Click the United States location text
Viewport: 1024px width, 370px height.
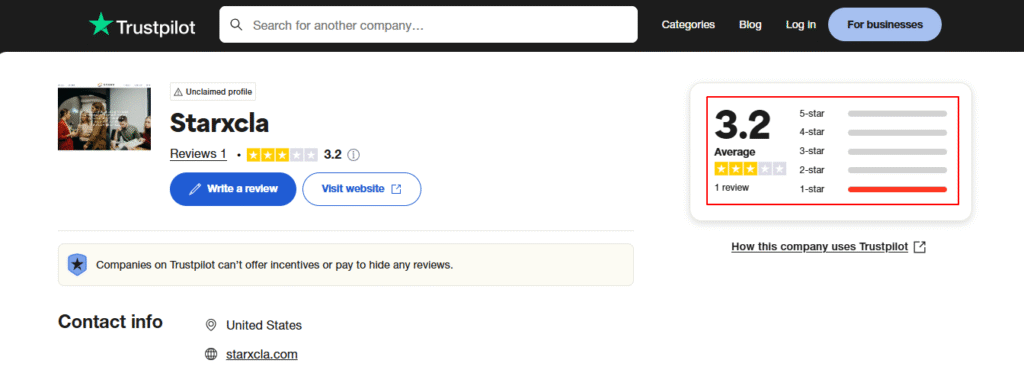click(264, 325)
